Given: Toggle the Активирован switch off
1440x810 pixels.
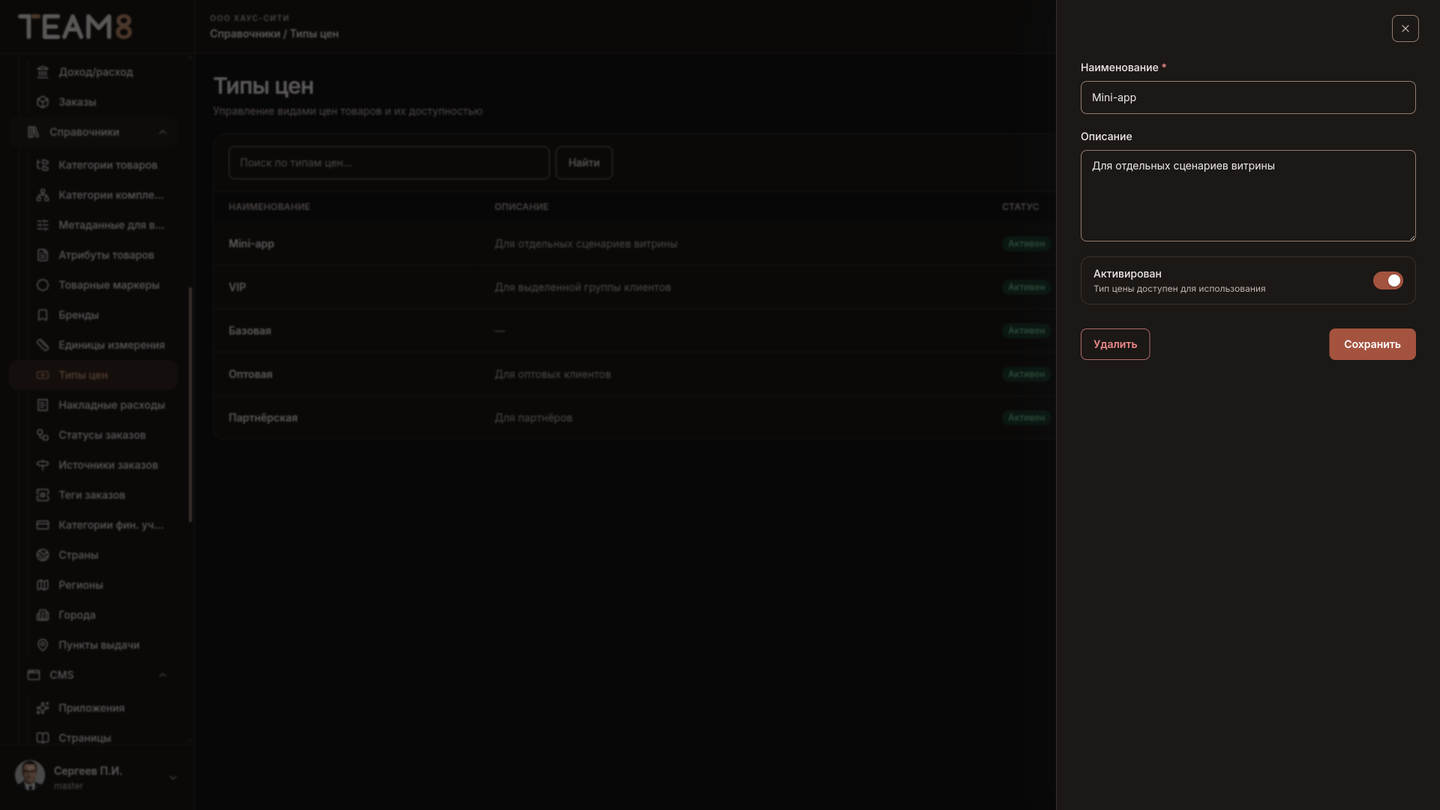Looking at the screenshot, I should click(x=1388, y=281).
